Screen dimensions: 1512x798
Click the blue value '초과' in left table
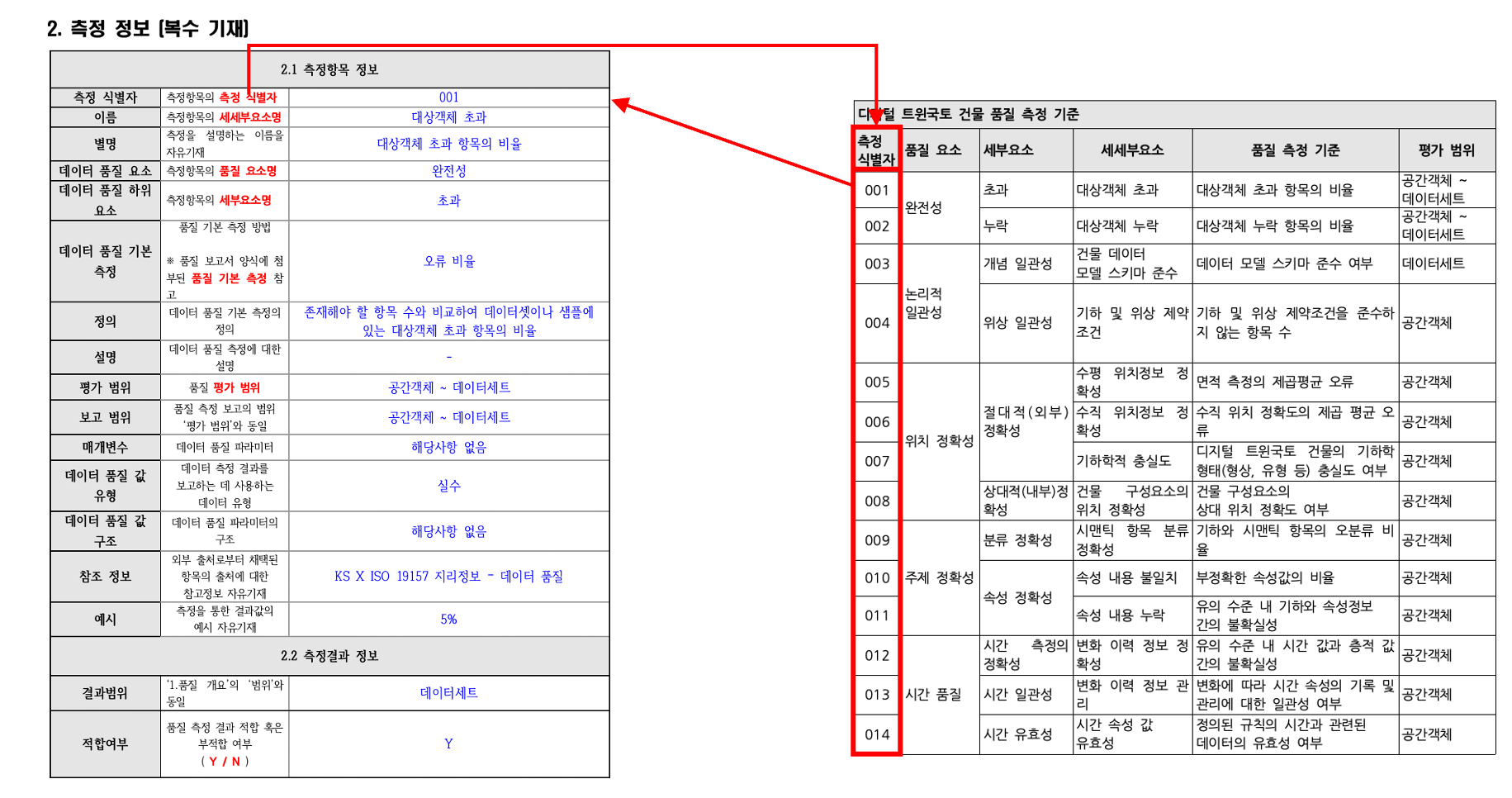pos(448,201)
